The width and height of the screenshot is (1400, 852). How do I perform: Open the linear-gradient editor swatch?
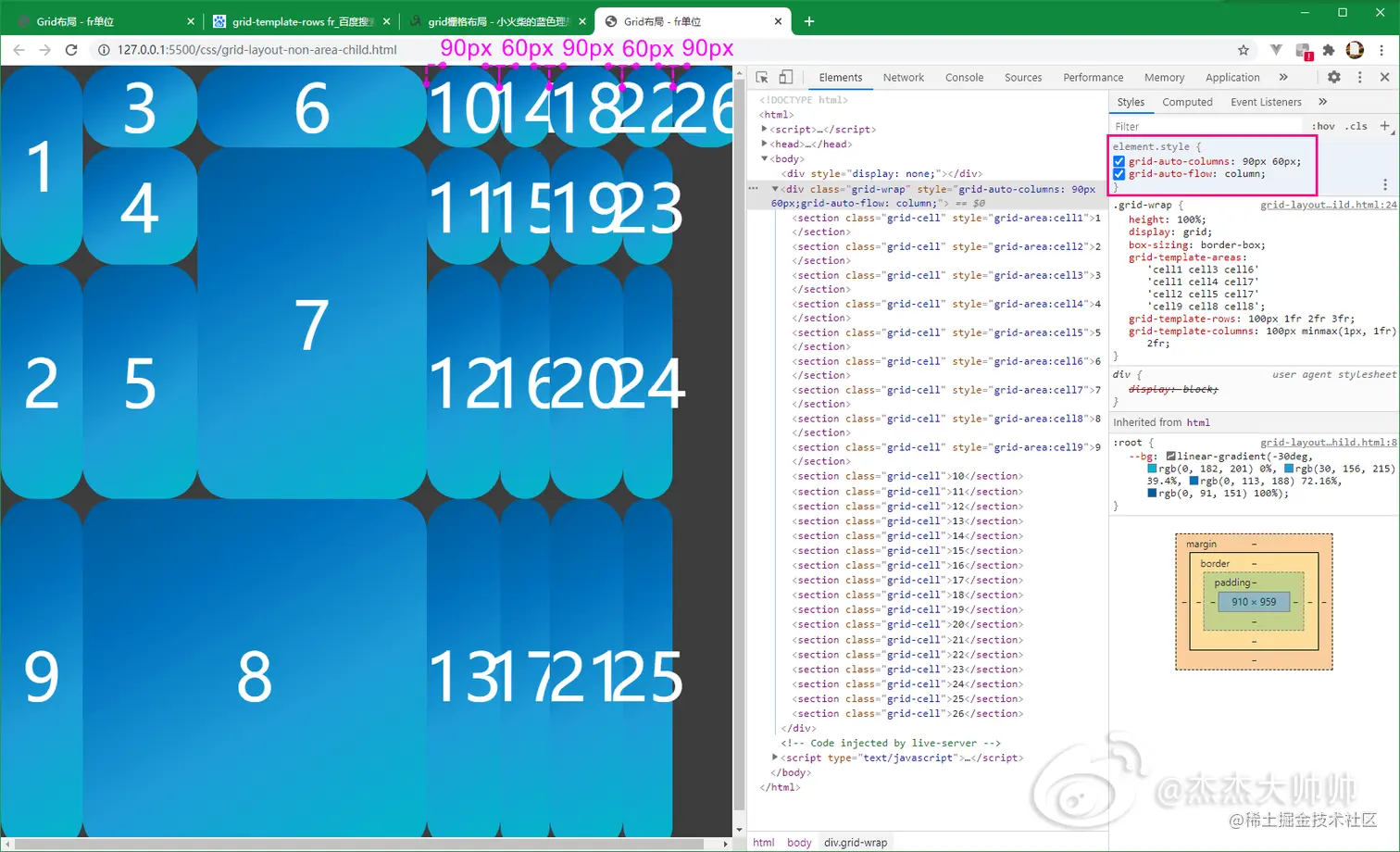[1170, 457]
